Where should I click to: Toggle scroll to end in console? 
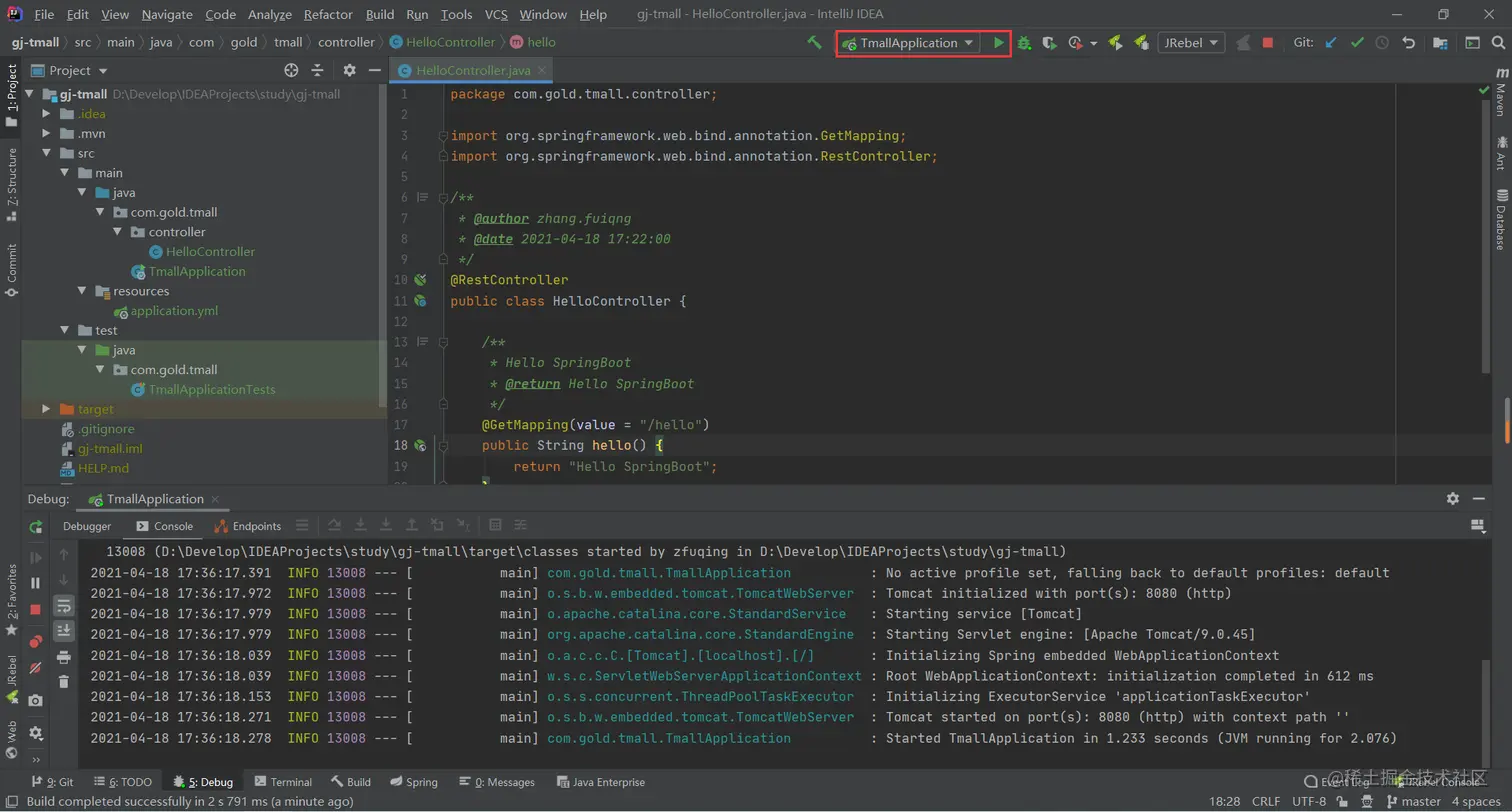(x=64, y=630)
